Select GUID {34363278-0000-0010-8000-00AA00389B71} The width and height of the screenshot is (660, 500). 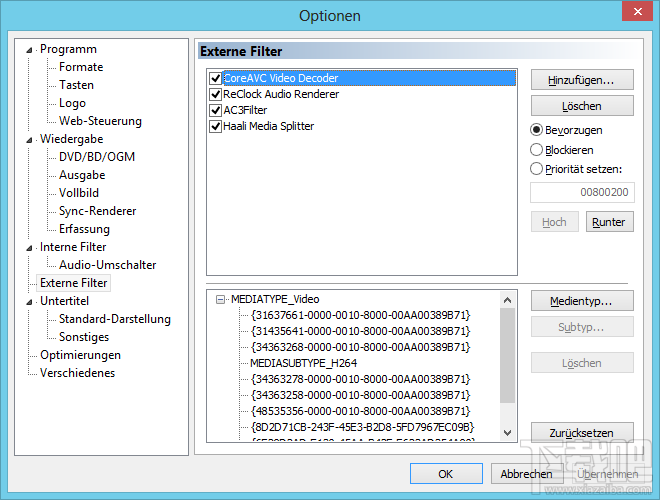360,379
